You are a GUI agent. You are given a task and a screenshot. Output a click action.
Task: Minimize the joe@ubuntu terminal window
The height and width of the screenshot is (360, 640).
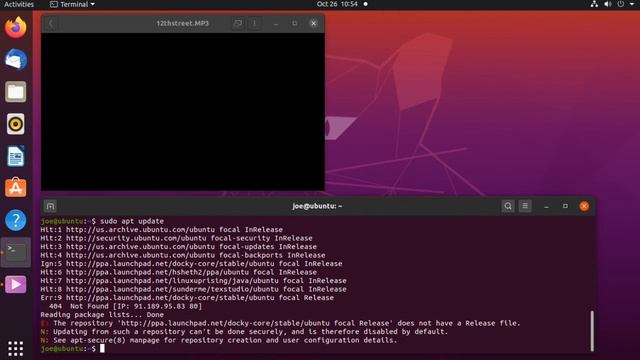546,206
